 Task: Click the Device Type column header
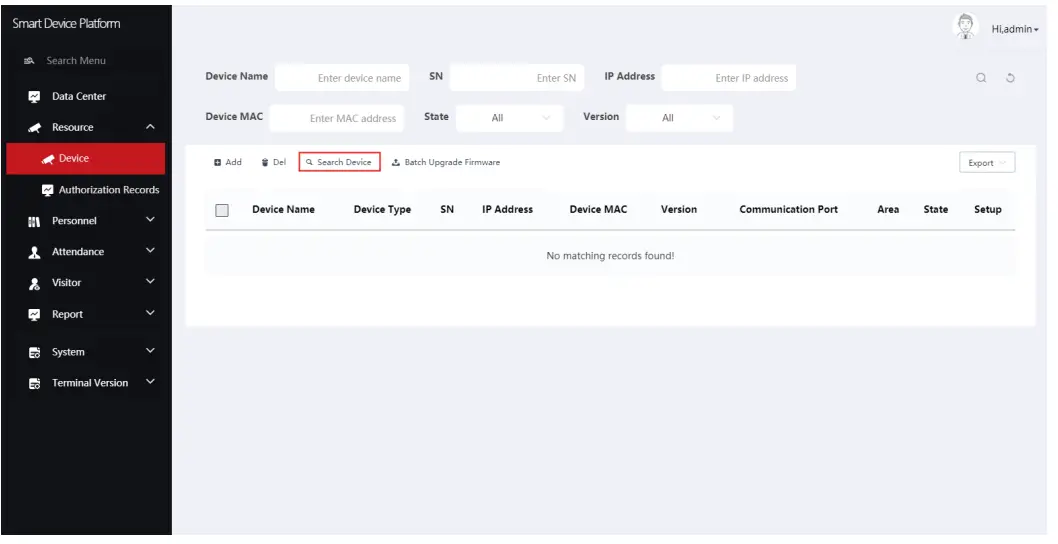(x=383, y=210)
